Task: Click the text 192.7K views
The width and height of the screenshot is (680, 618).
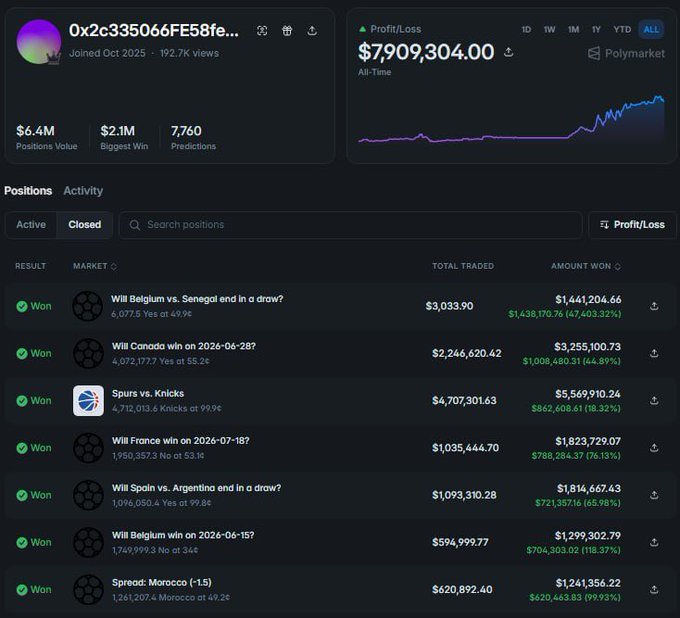Action: pos(189,53)
